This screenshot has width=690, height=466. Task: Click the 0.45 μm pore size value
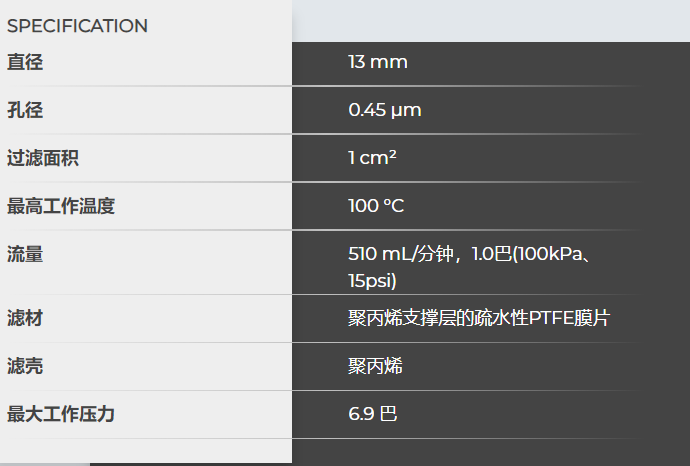(384, 110)
